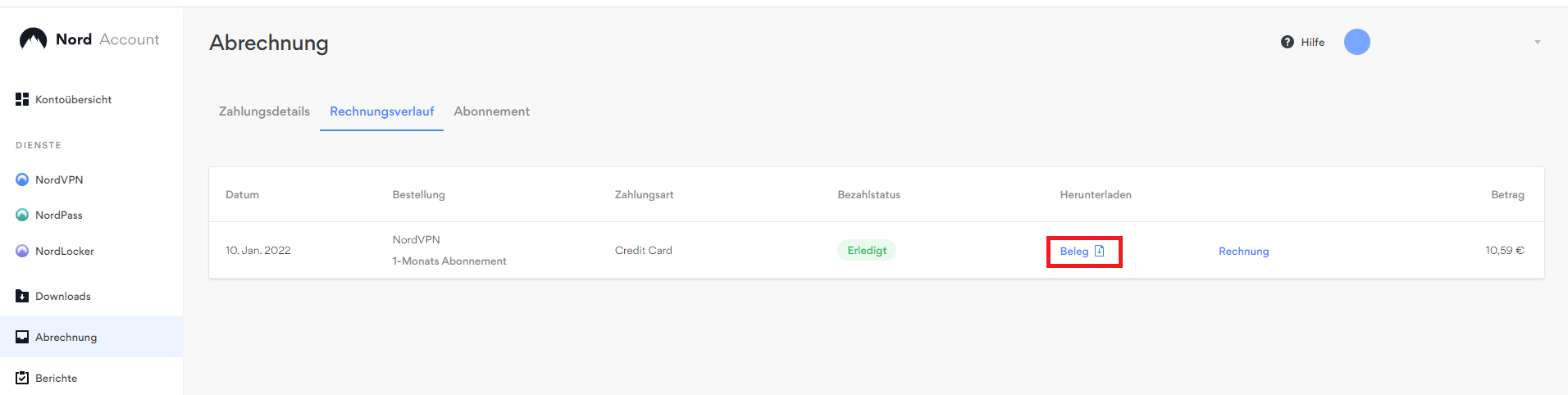Click the Erledigt status badge
Image resolution: width=1568 pixels, height=395 pixels.
[x=867, y=251]
